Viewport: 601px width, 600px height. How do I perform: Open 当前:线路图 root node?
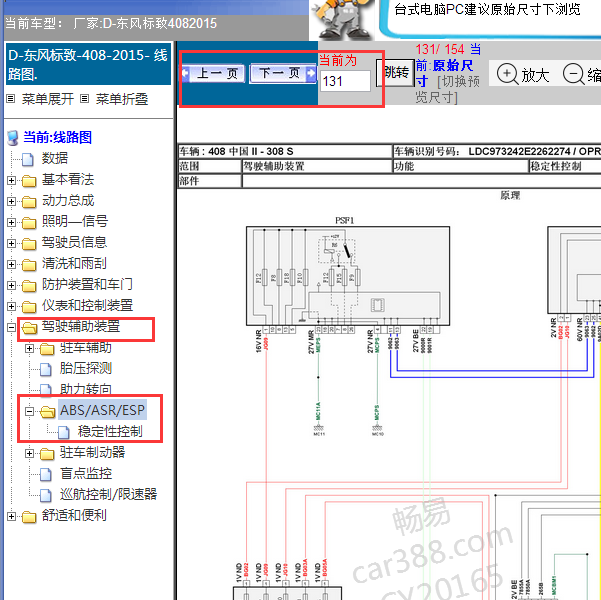tap(57, 137)
